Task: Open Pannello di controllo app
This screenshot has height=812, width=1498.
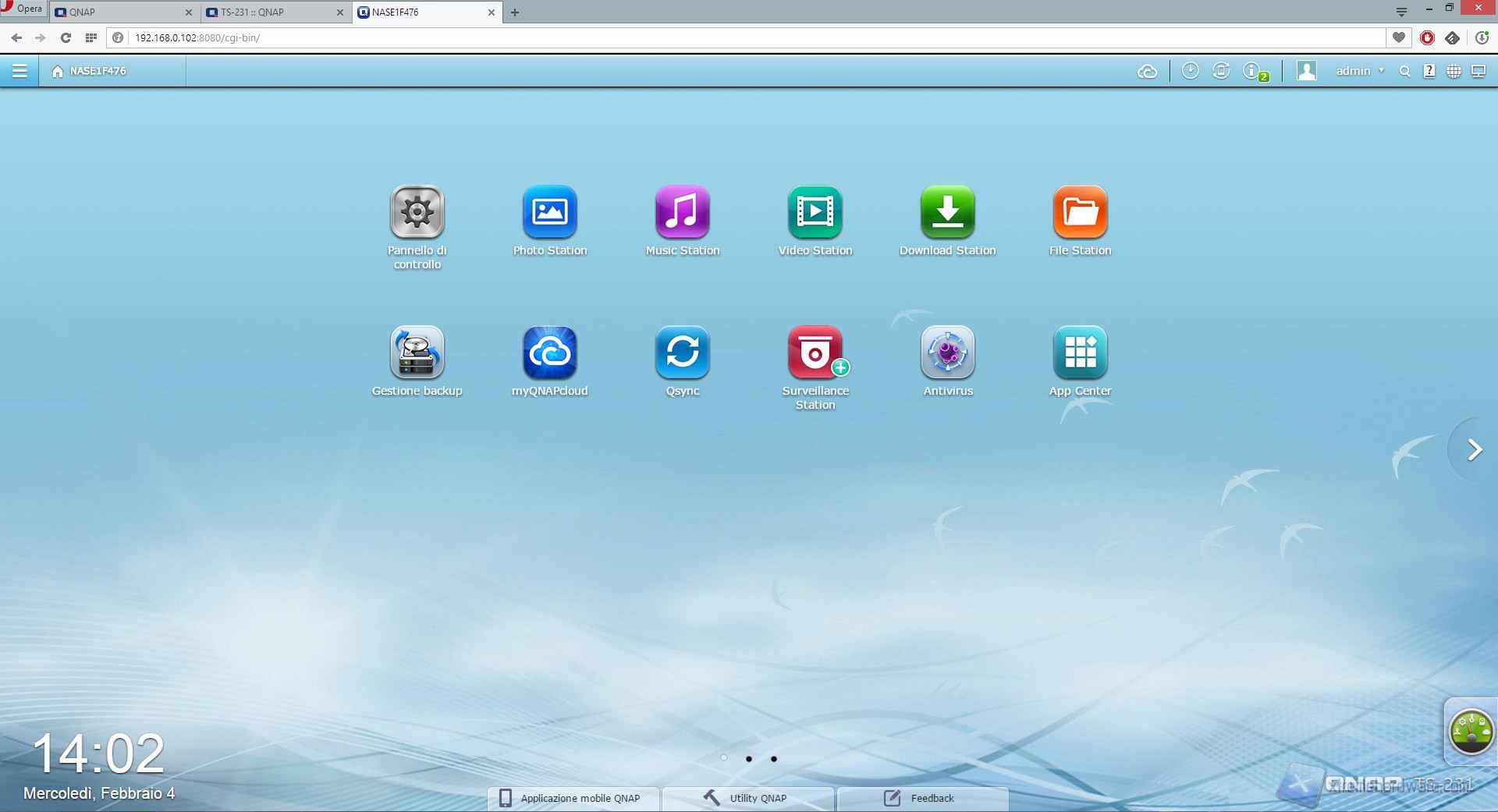Action: coord(417,212)
